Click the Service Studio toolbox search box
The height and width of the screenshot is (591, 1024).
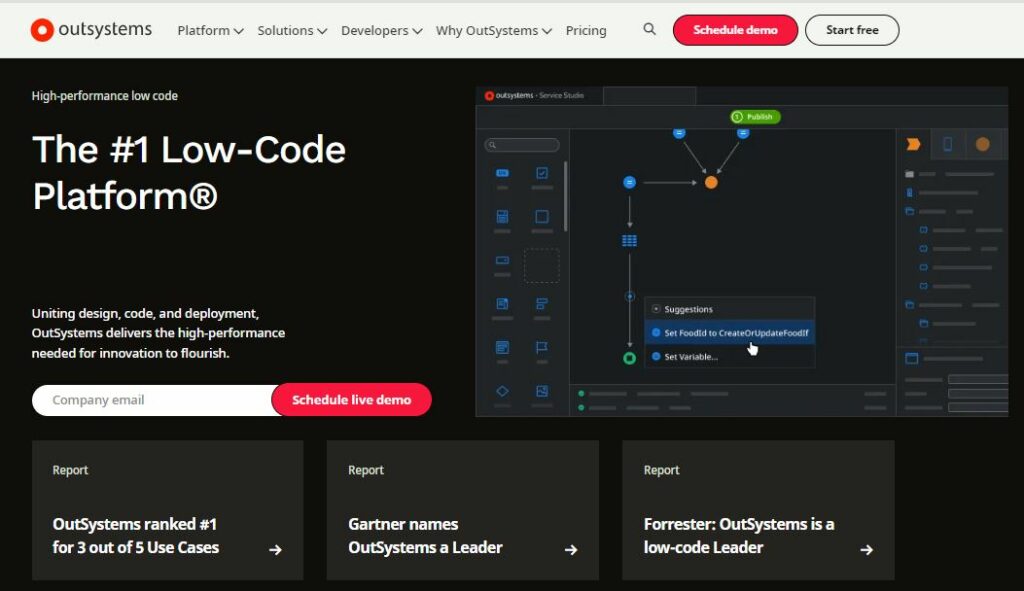[522, 145]
